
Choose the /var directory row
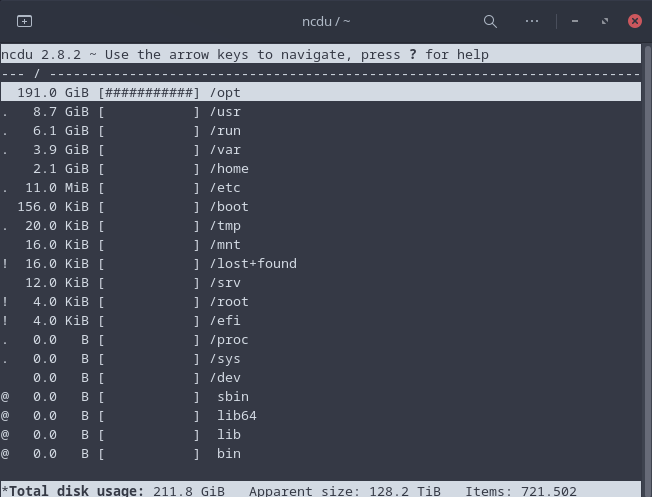[x=225, y=150]
